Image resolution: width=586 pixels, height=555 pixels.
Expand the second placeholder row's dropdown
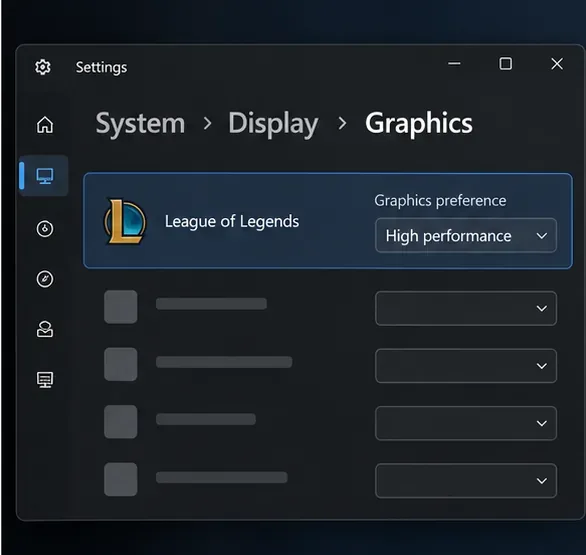click(466, 366)
